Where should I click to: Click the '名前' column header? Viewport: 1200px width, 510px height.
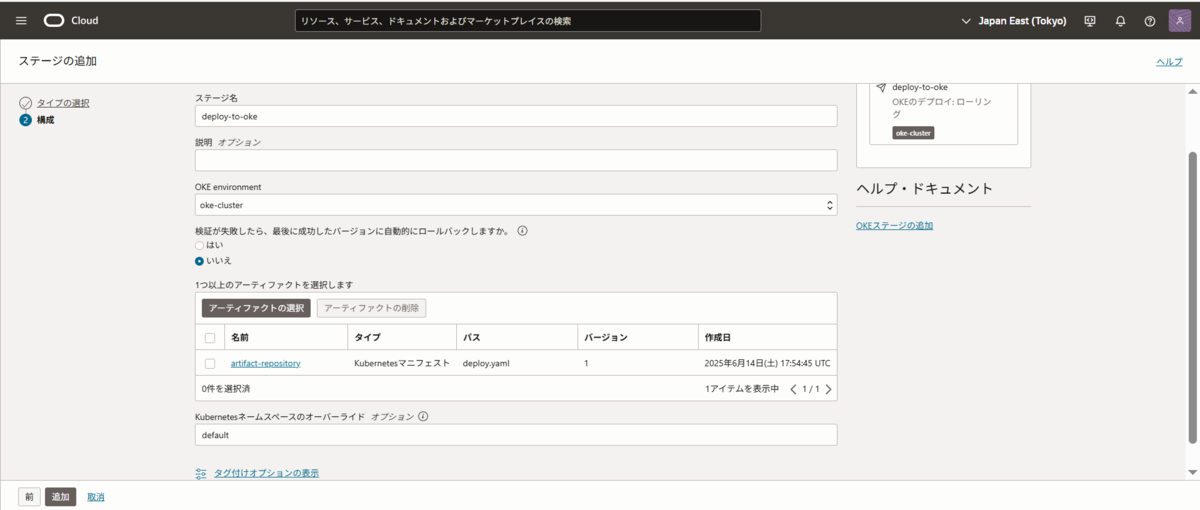click(x=240, y=338)
